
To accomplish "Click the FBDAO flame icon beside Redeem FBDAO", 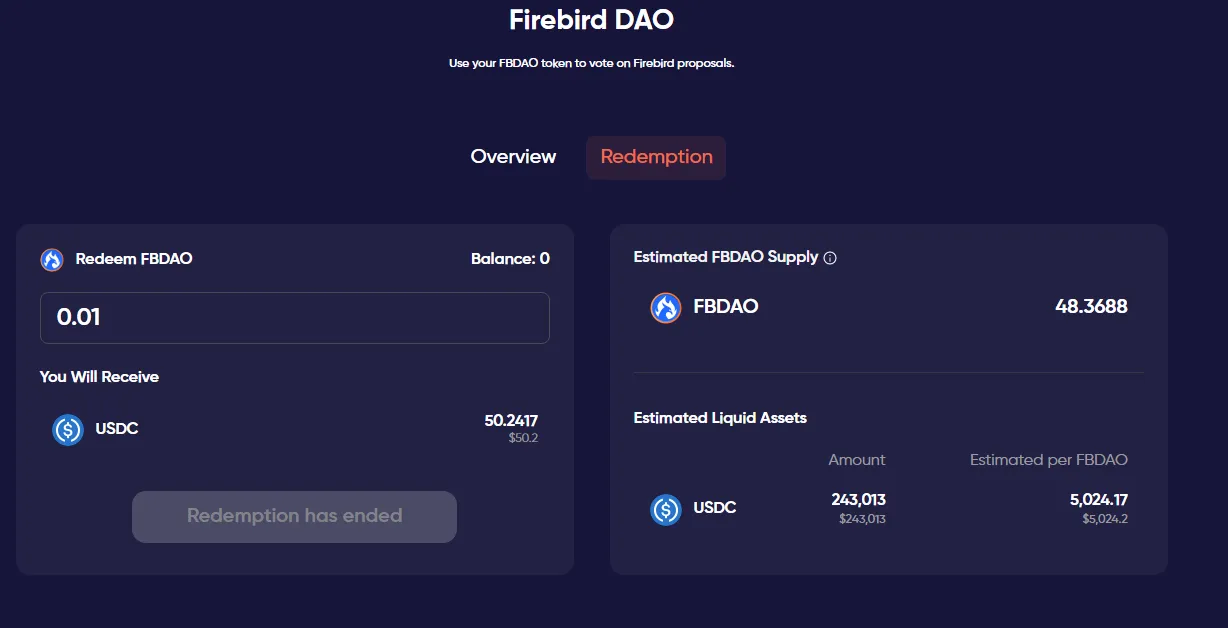I will (52, 260).
